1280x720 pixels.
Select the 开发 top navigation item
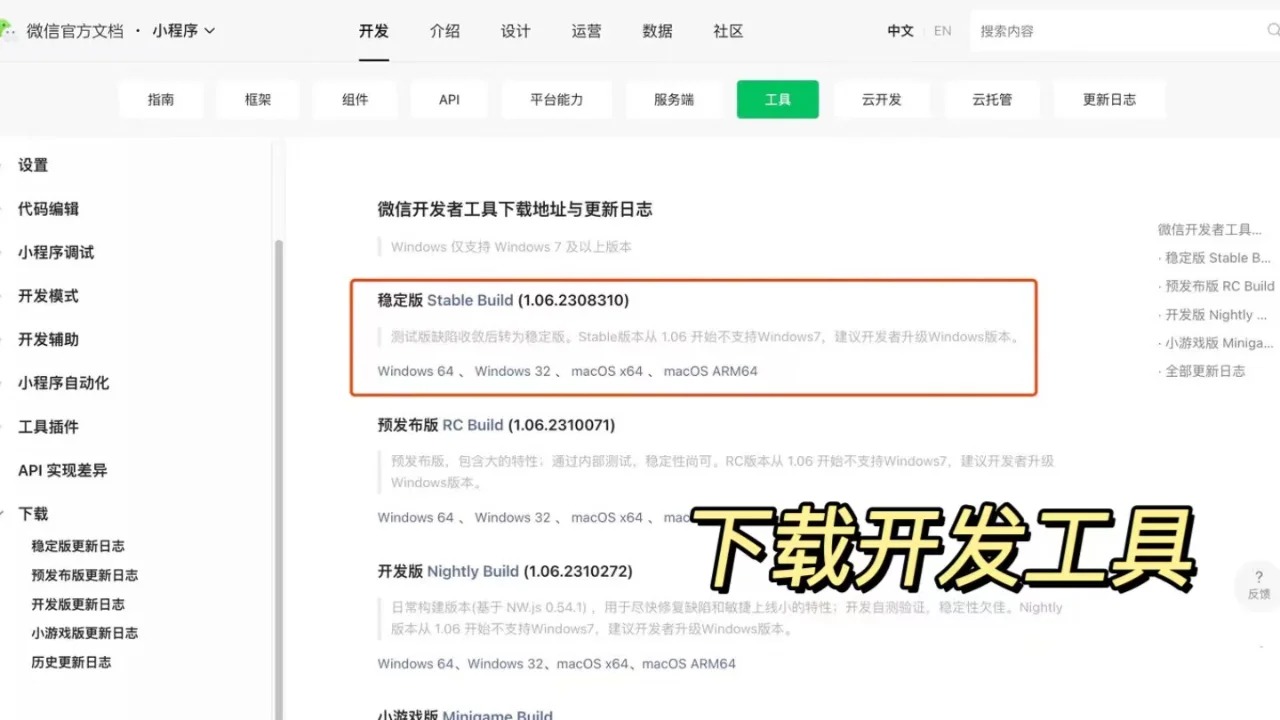pyautogui.click(x=374, y=31)
